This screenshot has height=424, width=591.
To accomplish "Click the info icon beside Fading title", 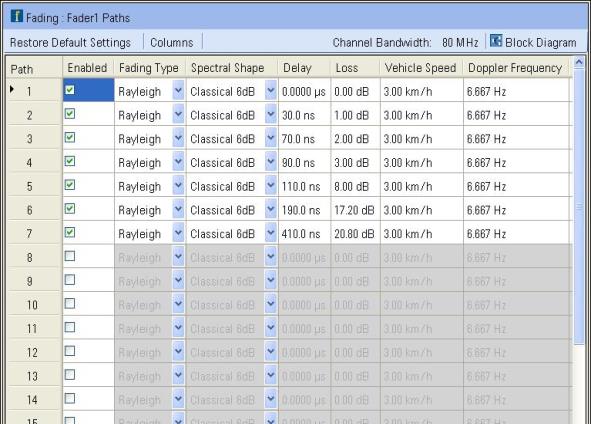I will [17, 16].
